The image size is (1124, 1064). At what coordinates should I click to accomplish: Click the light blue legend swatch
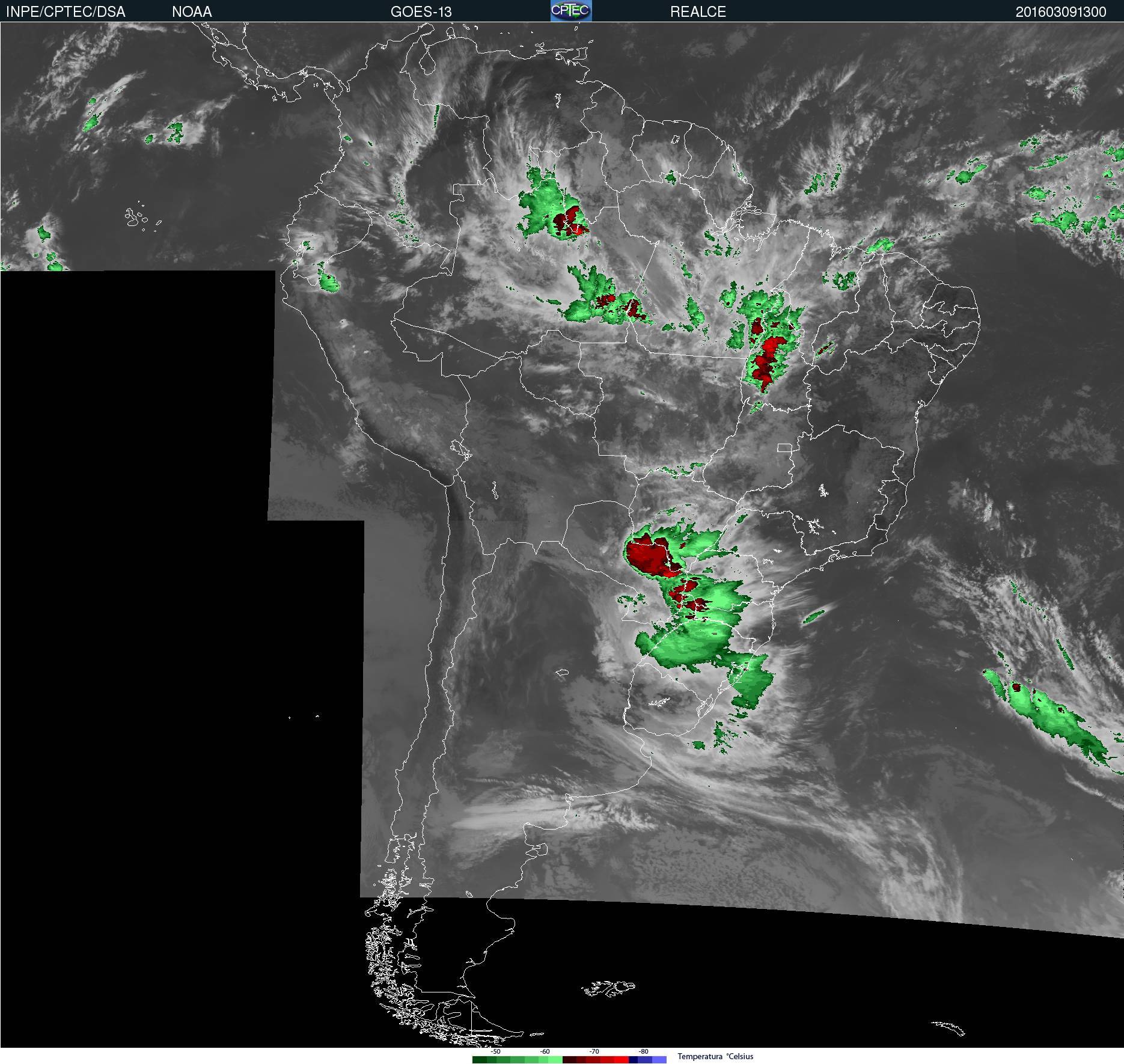tap(659, 1060)
